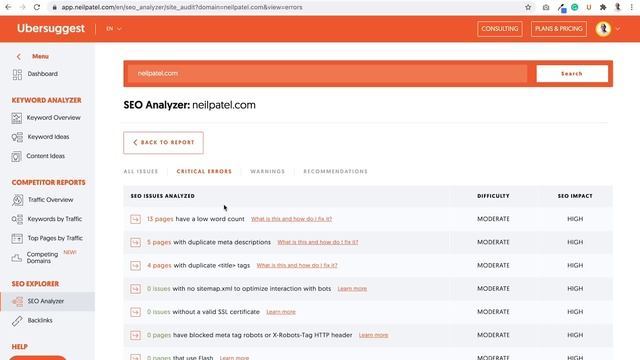Open the Ubersuggest U extension icon

point(589,7)
